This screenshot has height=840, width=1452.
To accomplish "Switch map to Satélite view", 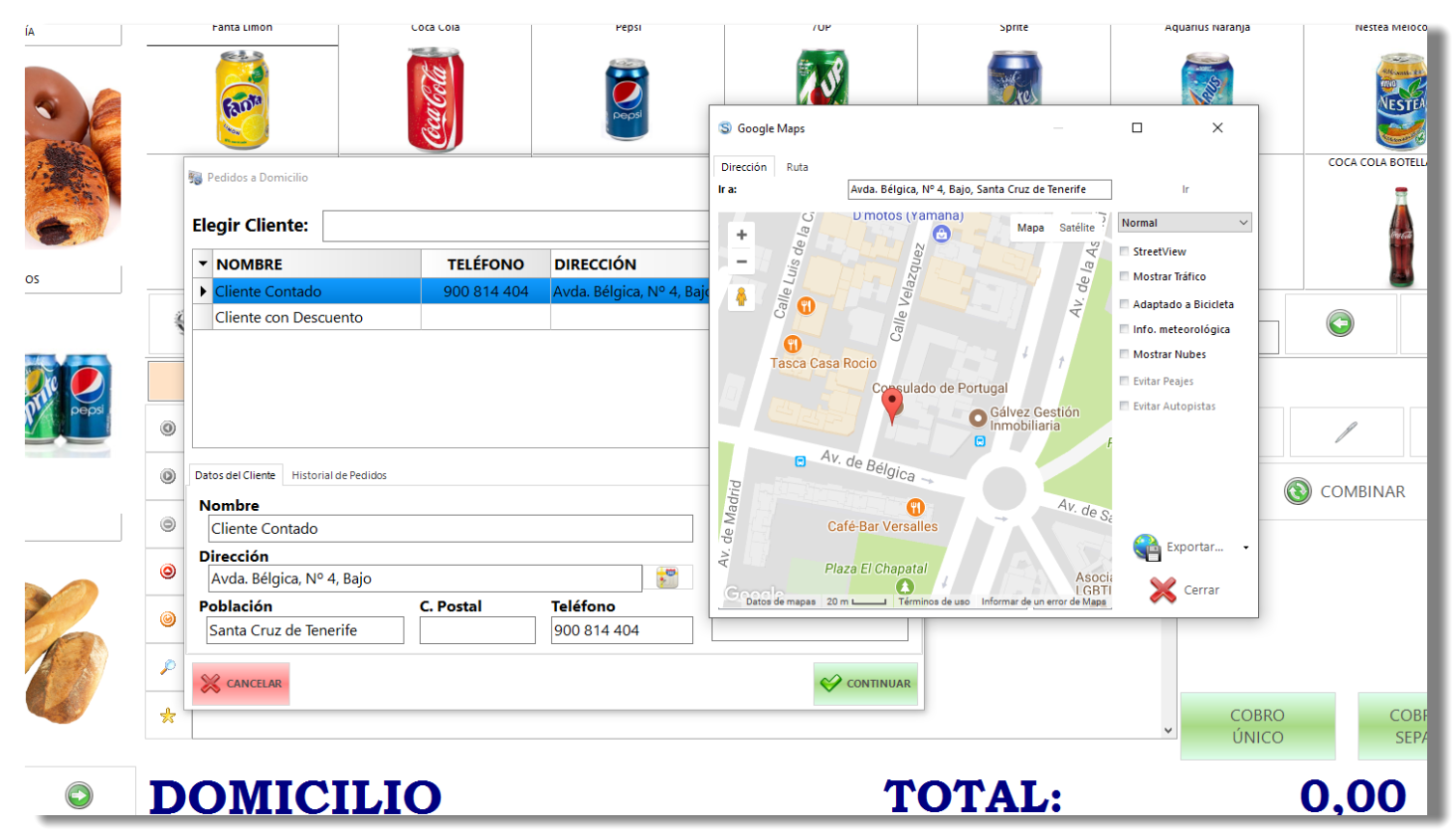I will coord(1077,228).
